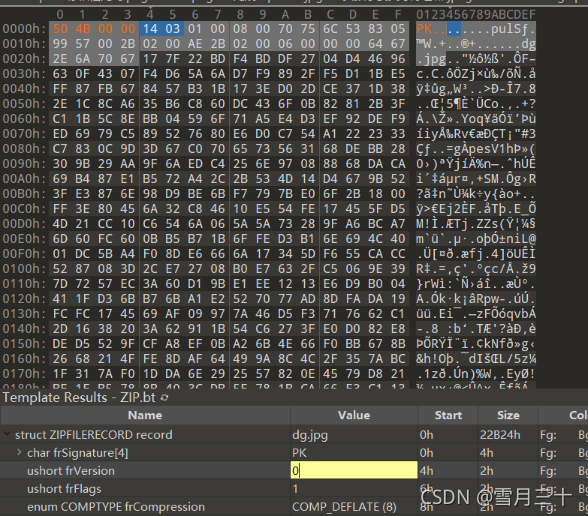Select byte 50 at offset 0000h

[x=60, y=29]
